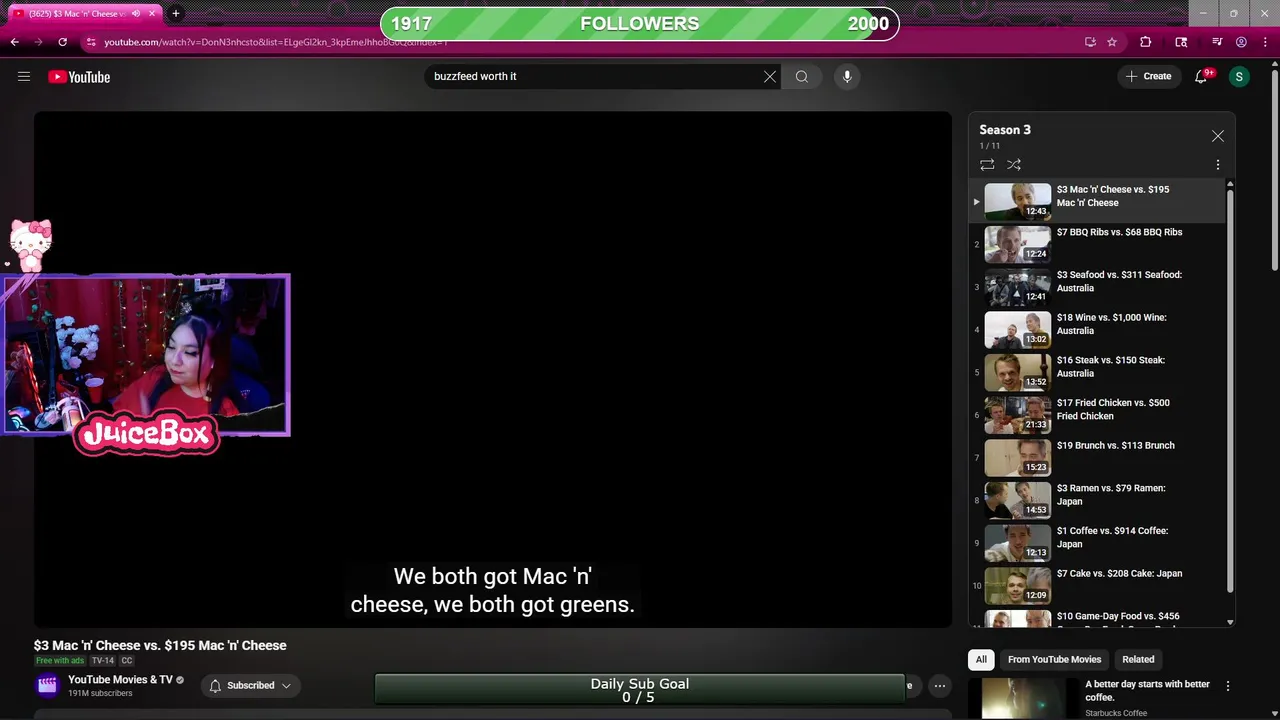
Task: Open playlist three-dot options menu
Action: pos(1217,165)
